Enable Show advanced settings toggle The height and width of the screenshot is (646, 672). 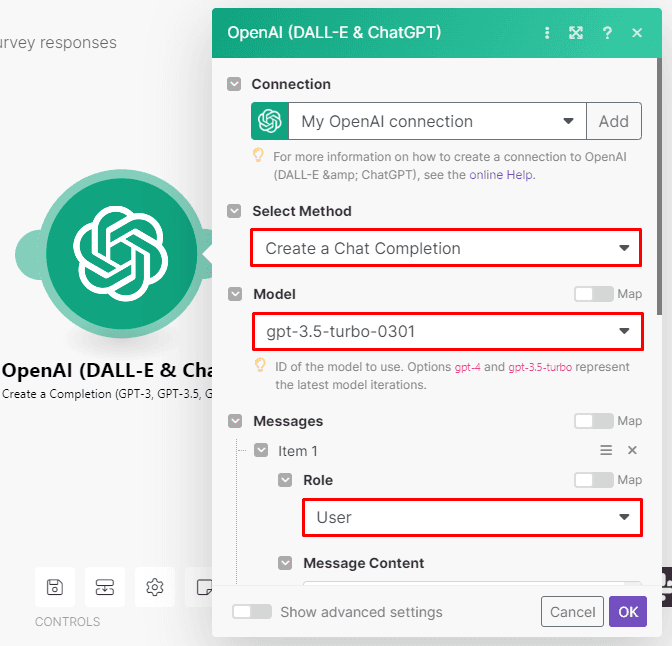click(252, 612)
